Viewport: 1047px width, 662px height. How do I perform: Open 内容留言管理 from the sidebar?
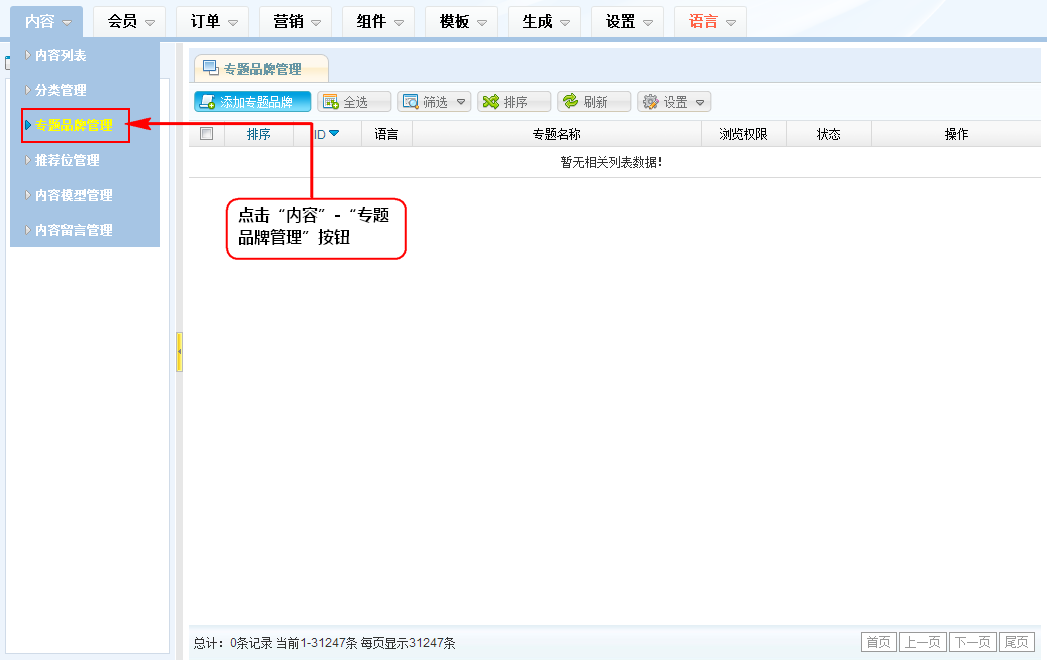(x=73, y=230)
